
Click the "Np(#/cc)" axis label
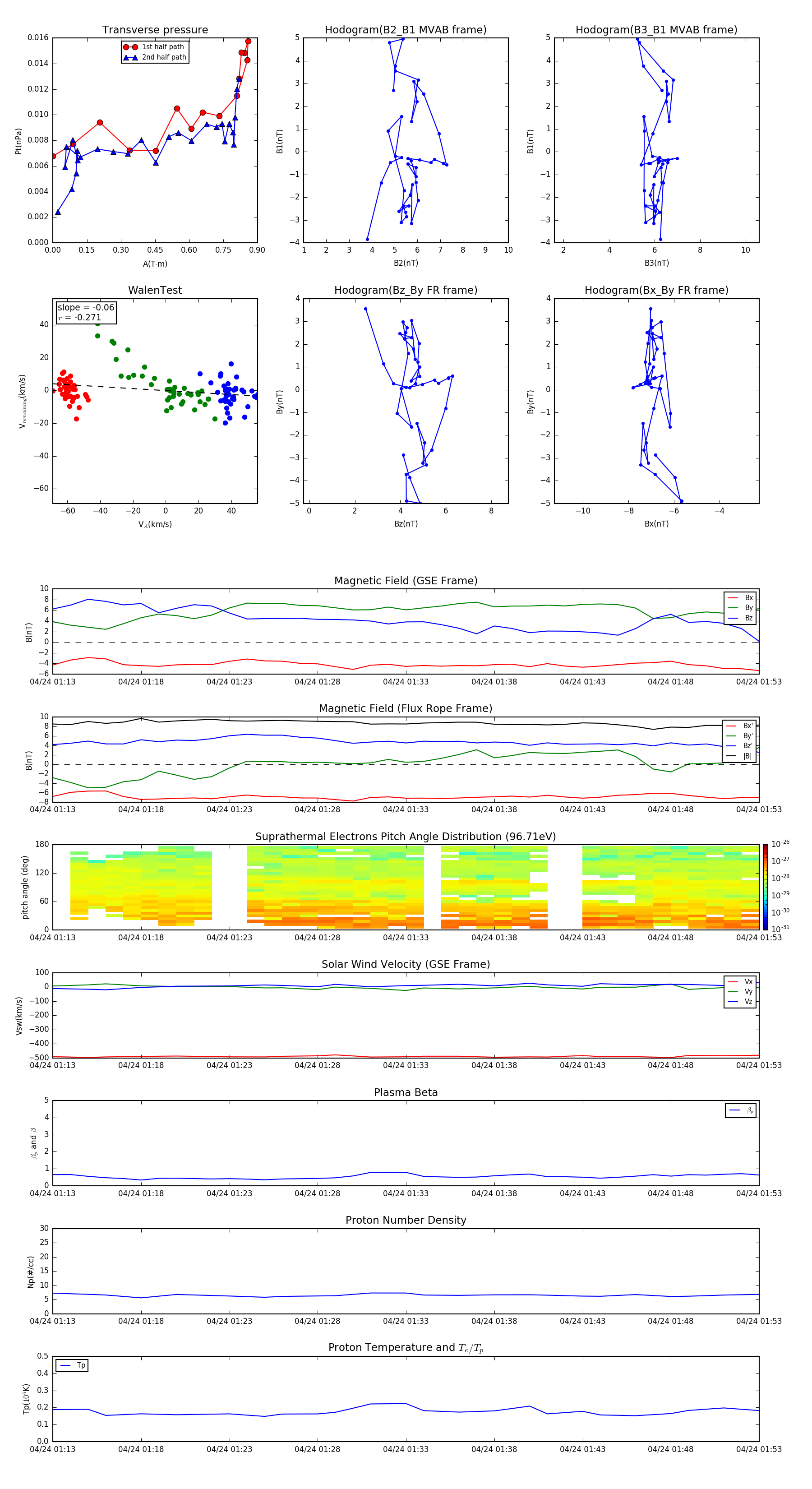coord(31,1271)
